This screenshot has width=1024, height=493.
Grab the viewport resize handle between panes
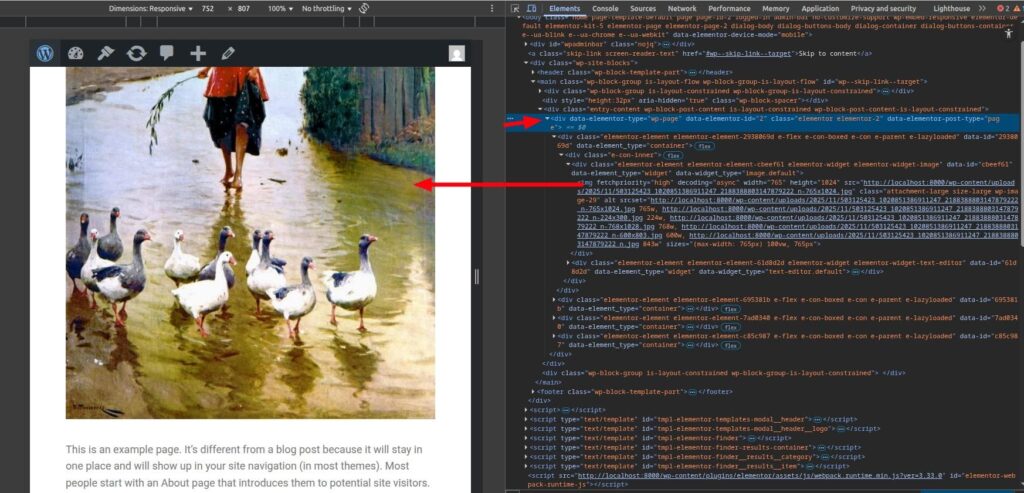[476, 277]
